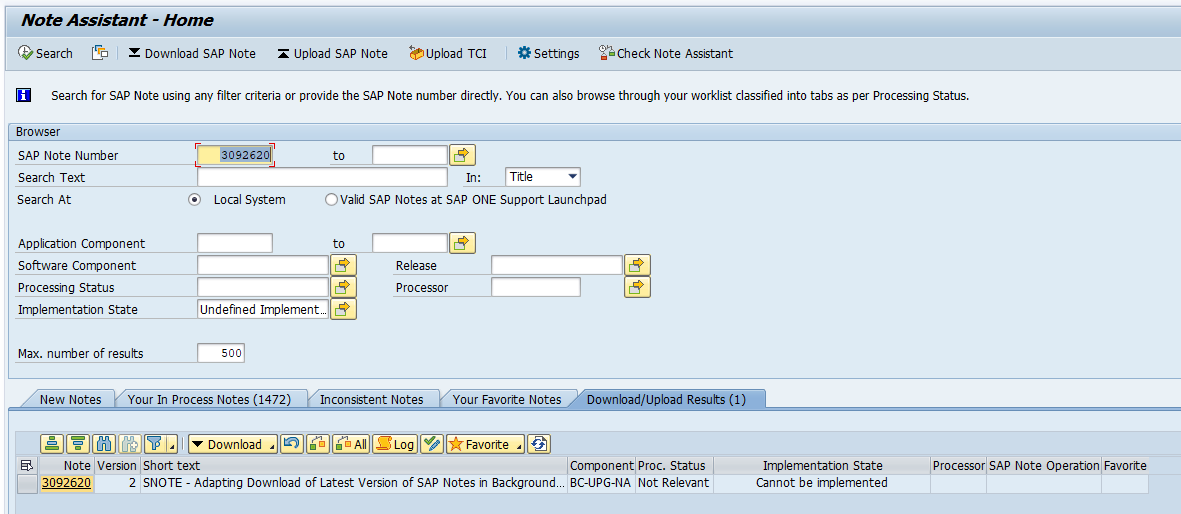Screen dimensions: 1181x514
Task: Click Sort Ascending icon in results toolbar
Action: 52,444
